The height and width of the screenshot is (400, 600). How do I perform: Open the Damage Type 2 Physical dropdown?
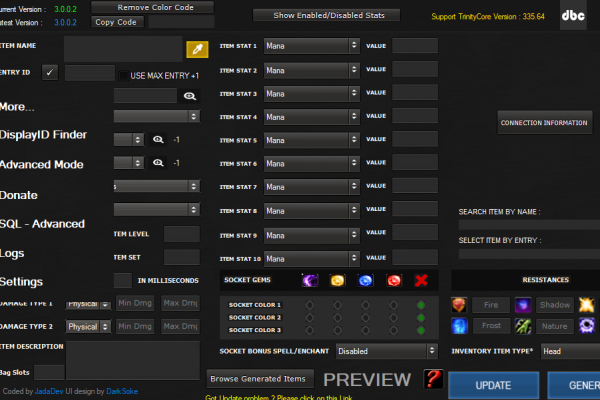click(x=88, y=327)
